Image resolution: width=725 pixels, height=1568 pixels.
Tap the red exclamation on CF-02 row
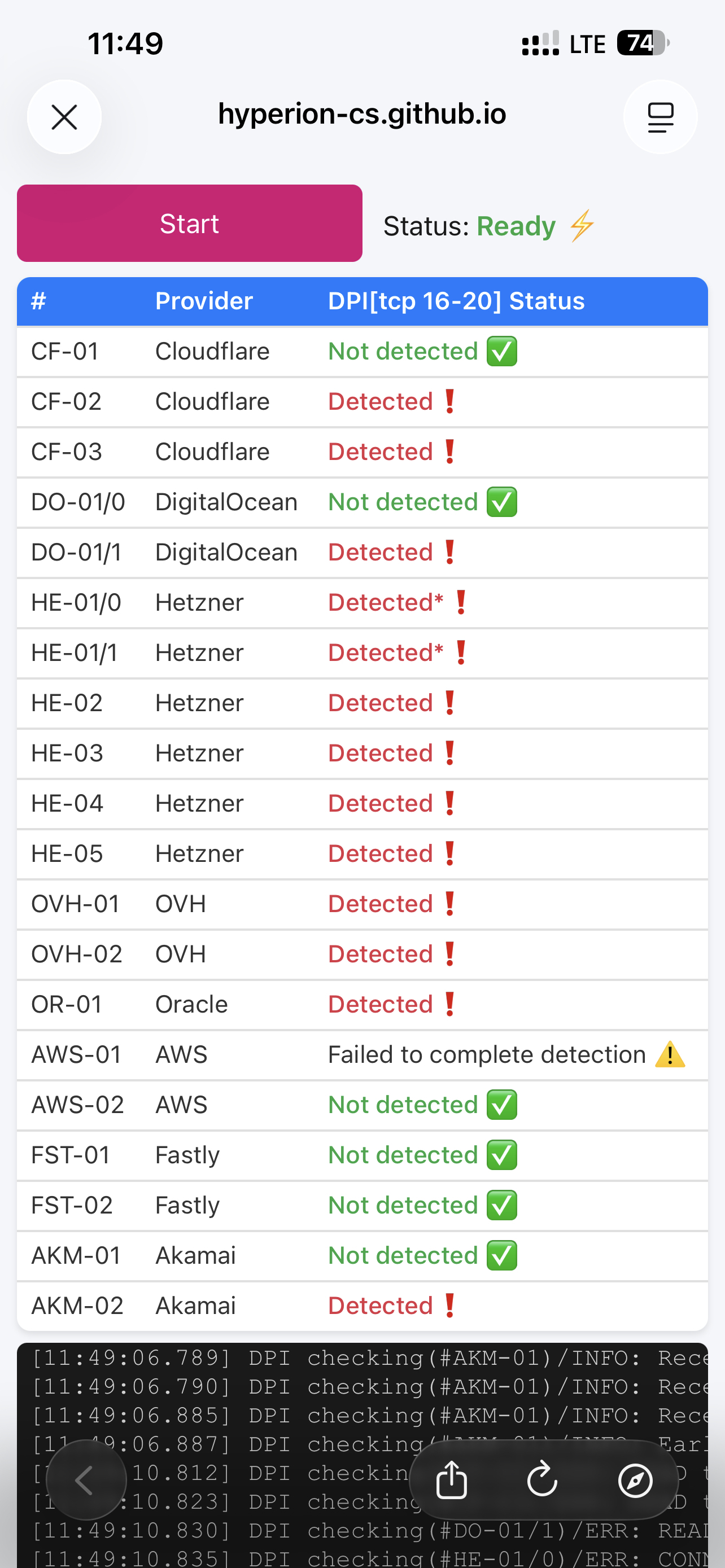(450, 402)
